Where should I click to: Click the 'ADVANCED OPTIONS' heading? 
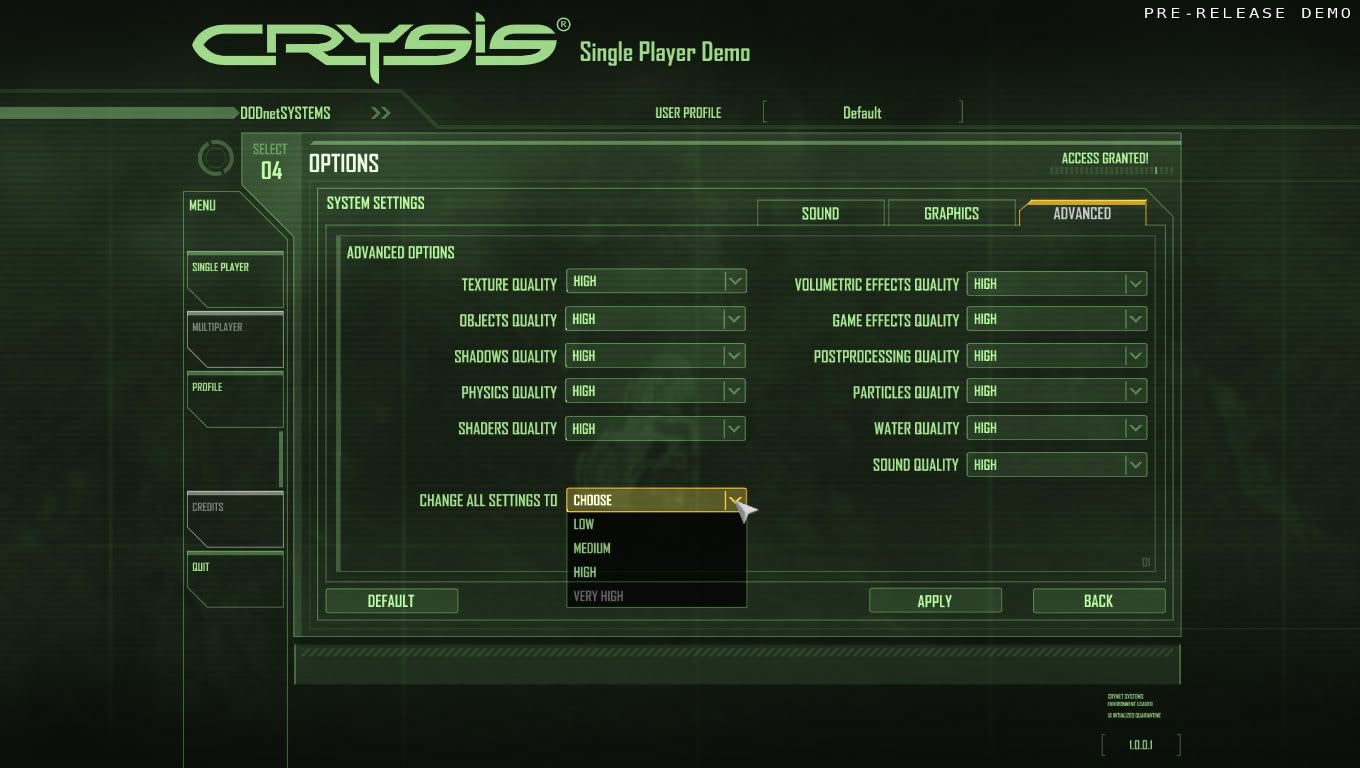[401, 252]
